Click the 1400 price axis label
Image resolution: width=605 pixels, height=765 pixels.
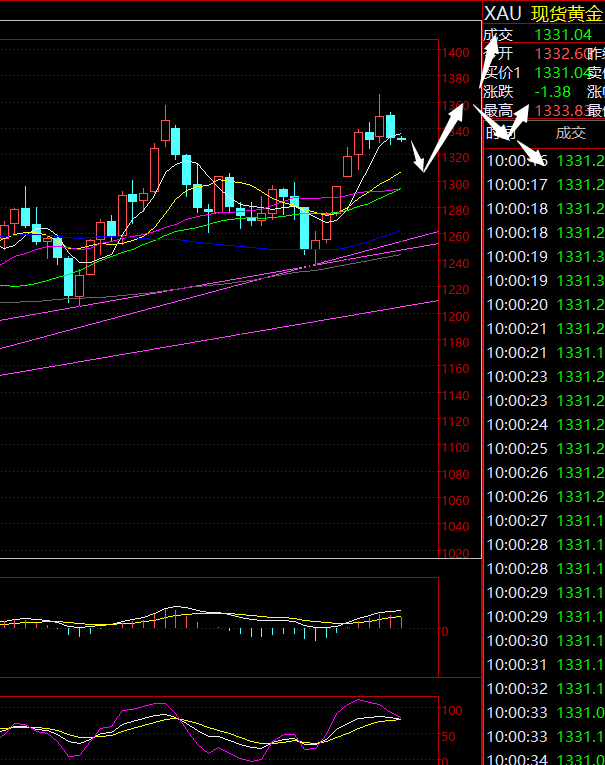[x=455, y=53]
